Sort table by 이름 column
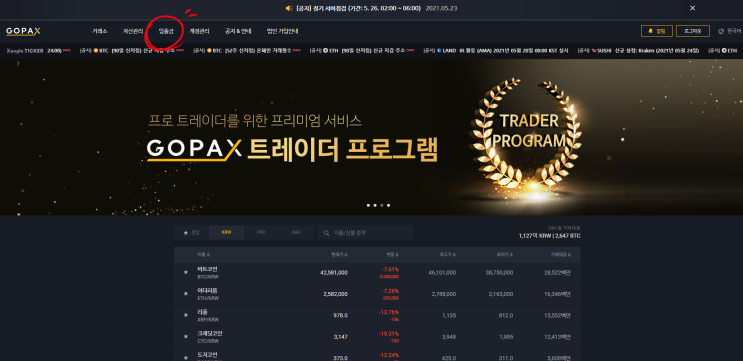Screen dimensions: 743x361 [x=204, y=255]
